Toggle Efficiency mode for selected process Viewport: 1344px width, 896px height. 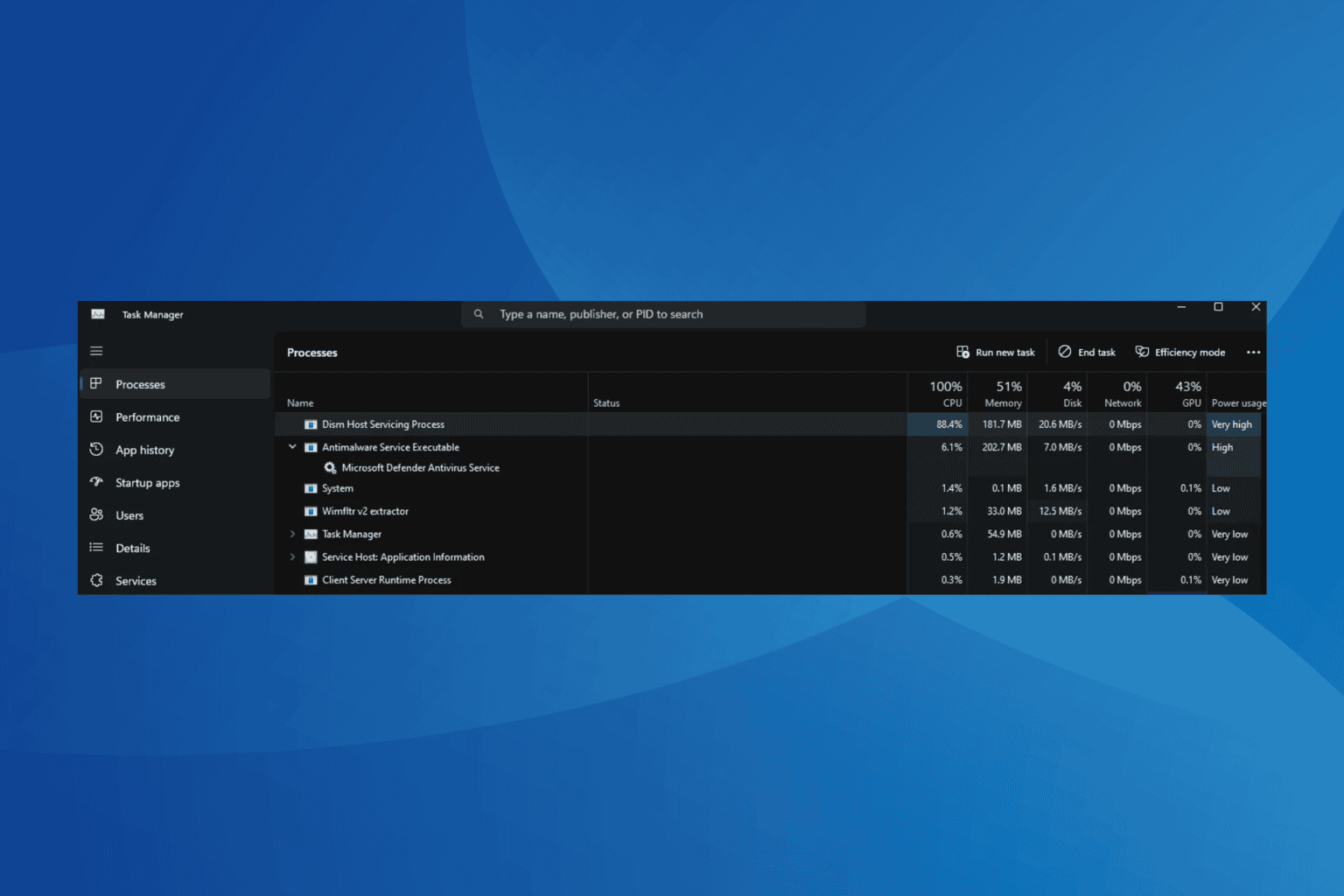click(x=1179, y=353)
